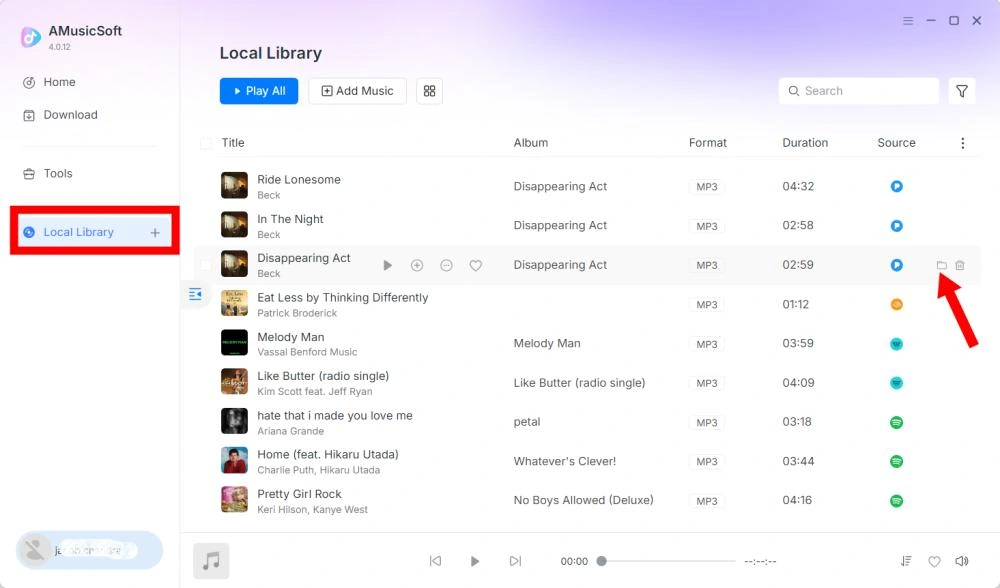Click Pretty Girl Rock album thumbnail

click(x=234, y=500)
